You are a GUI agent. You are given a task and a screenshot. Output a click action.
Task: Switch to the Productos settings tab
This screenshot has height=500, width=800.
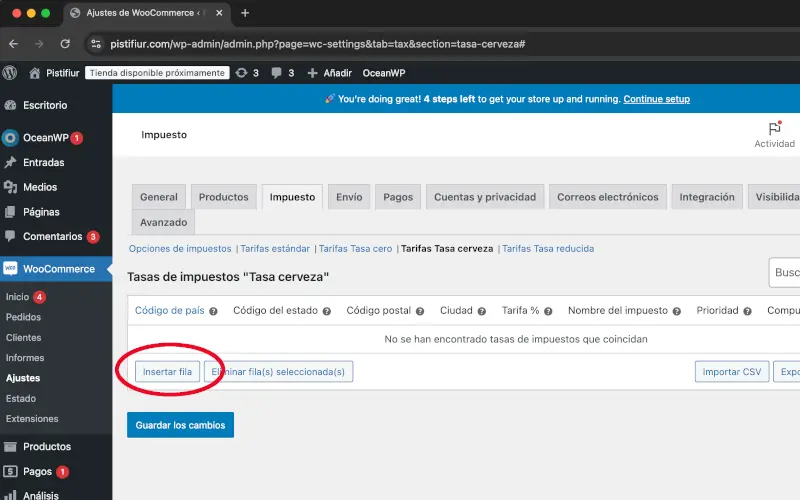223,197
